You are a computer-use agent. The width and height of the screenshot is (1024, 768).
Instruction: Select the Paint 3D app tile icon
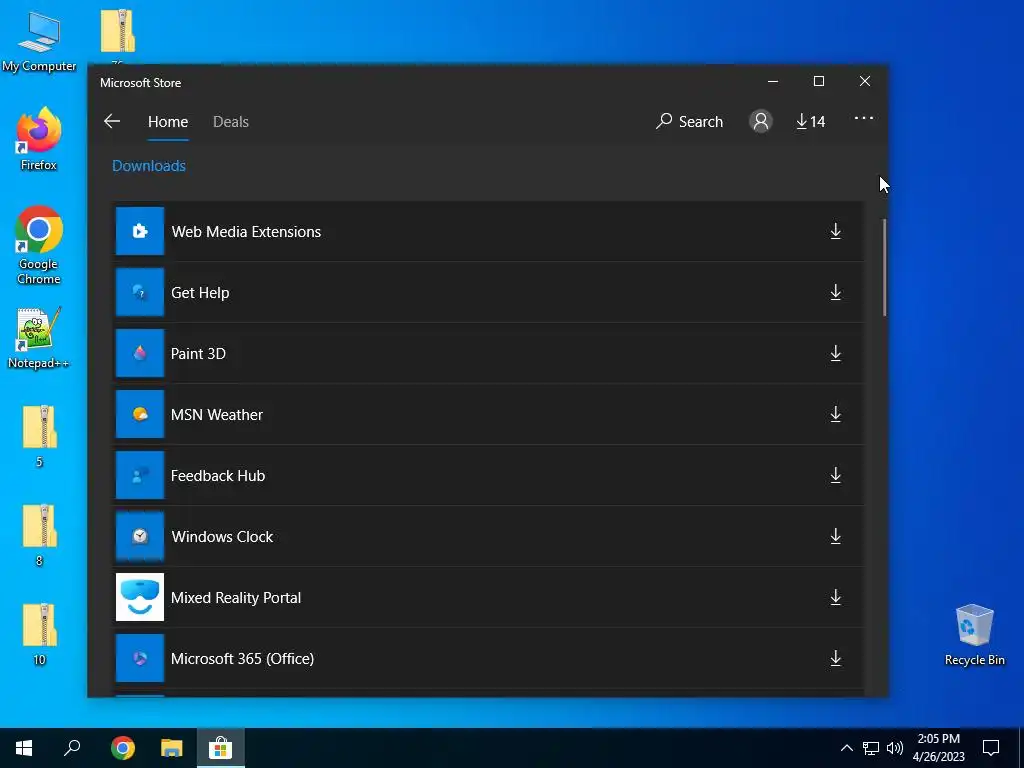tap(140, 353)
